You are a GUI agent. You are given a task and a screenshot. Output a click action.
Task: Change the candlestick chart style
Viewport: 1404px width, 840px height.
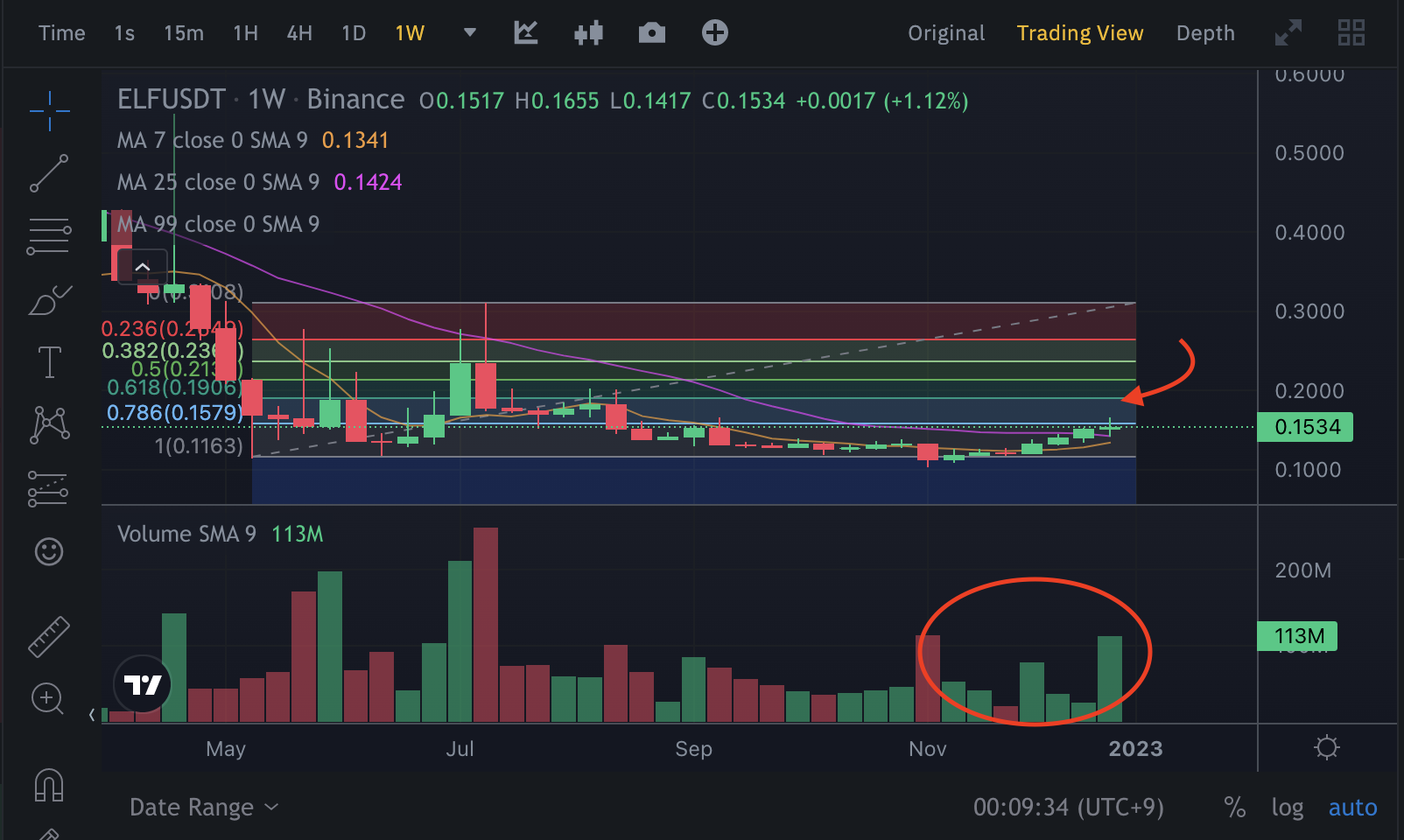pos(588,33)
